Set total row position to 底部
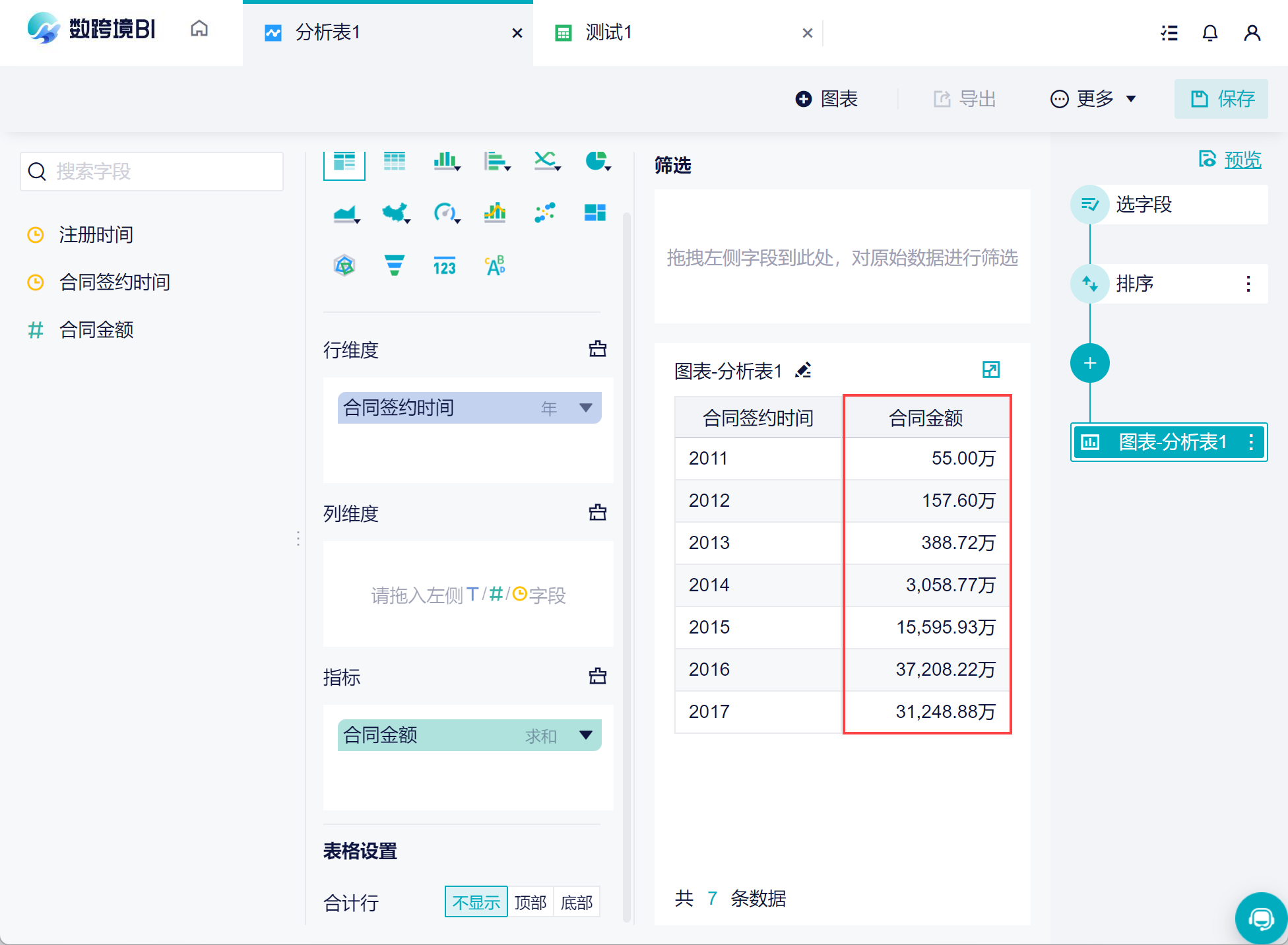Screen dimensions: 1288x945 coord(577,902)
